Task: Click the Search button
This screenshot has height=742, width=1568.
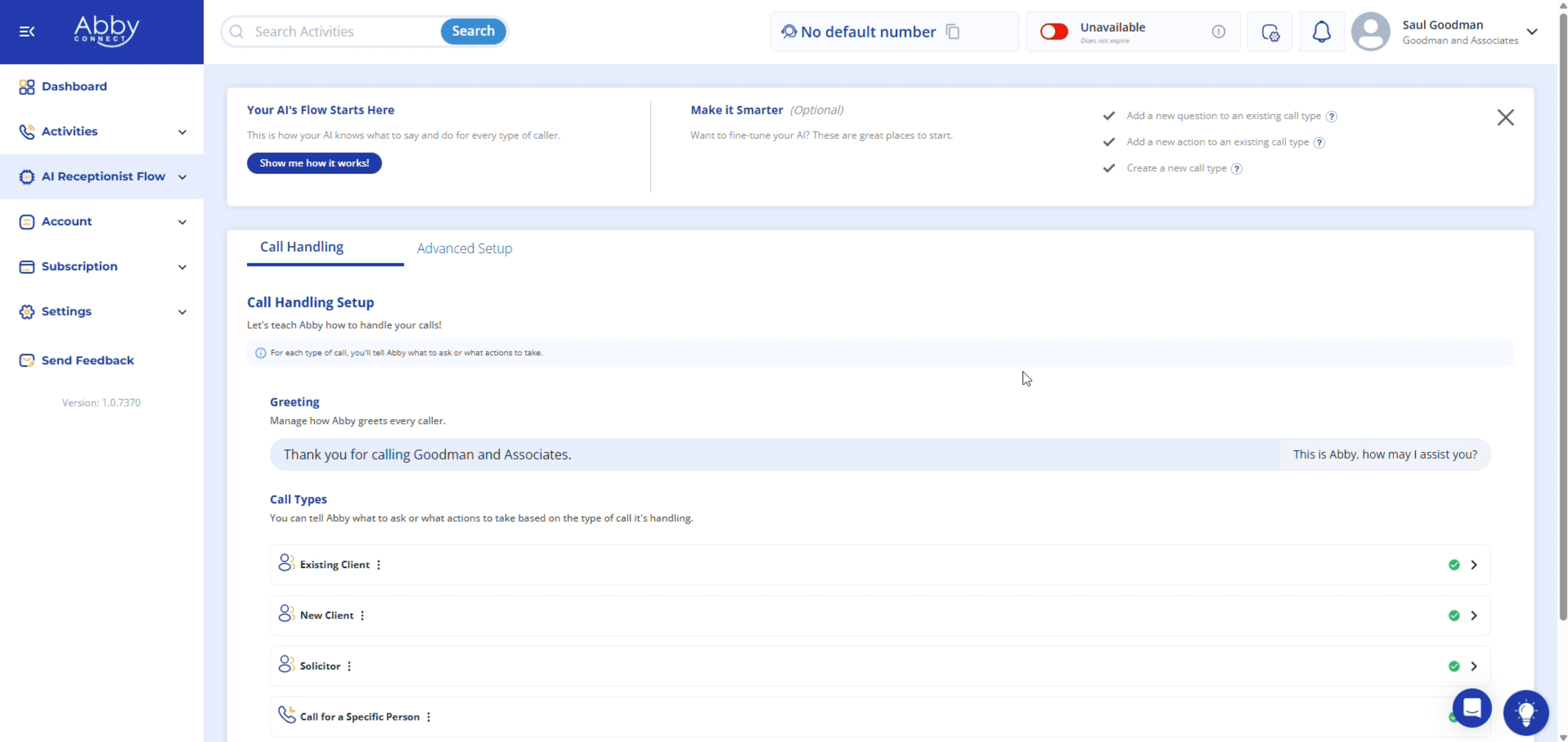Action: (x=473, y=31)
